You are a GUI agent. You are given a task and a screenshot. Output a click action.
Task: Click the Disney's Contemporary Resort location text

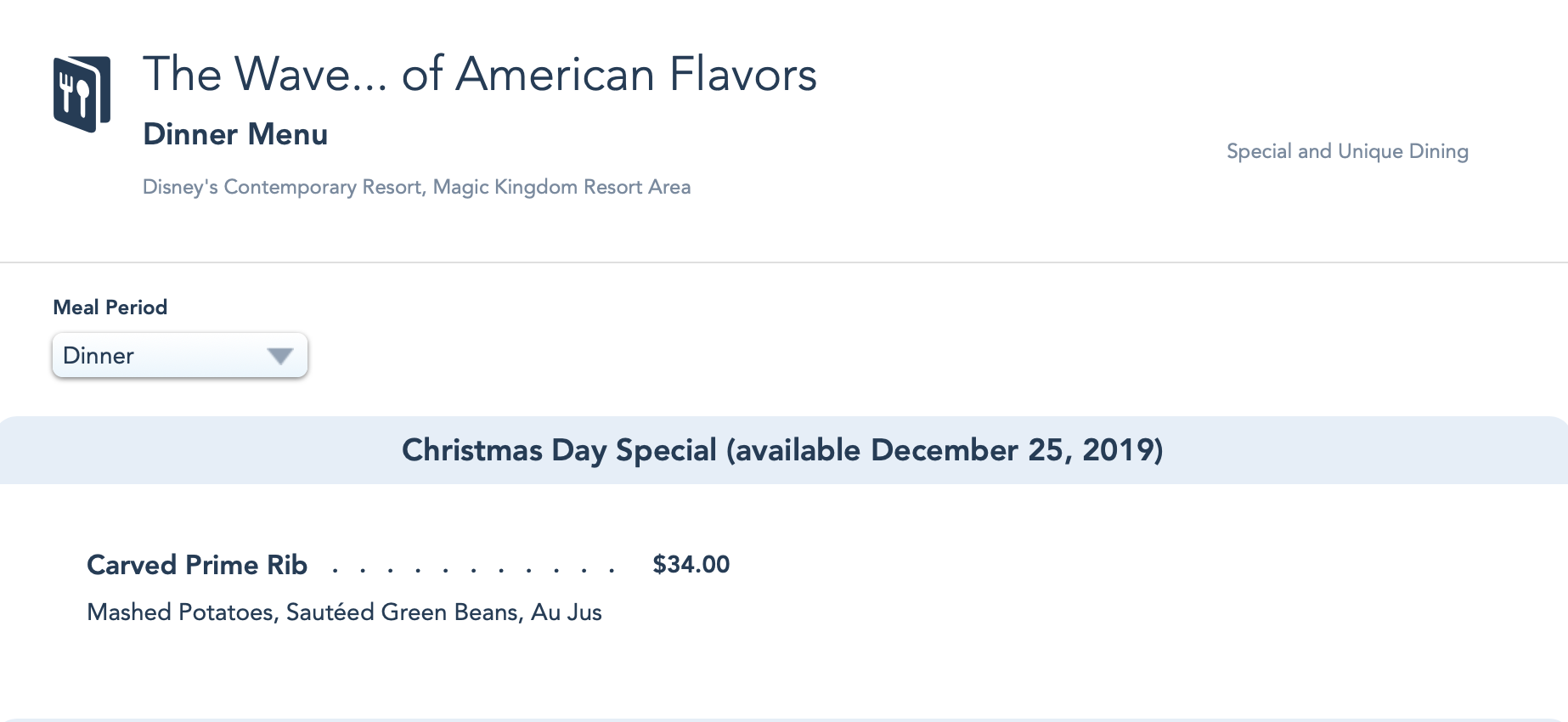pyautogui.click(x=283, y=187)
